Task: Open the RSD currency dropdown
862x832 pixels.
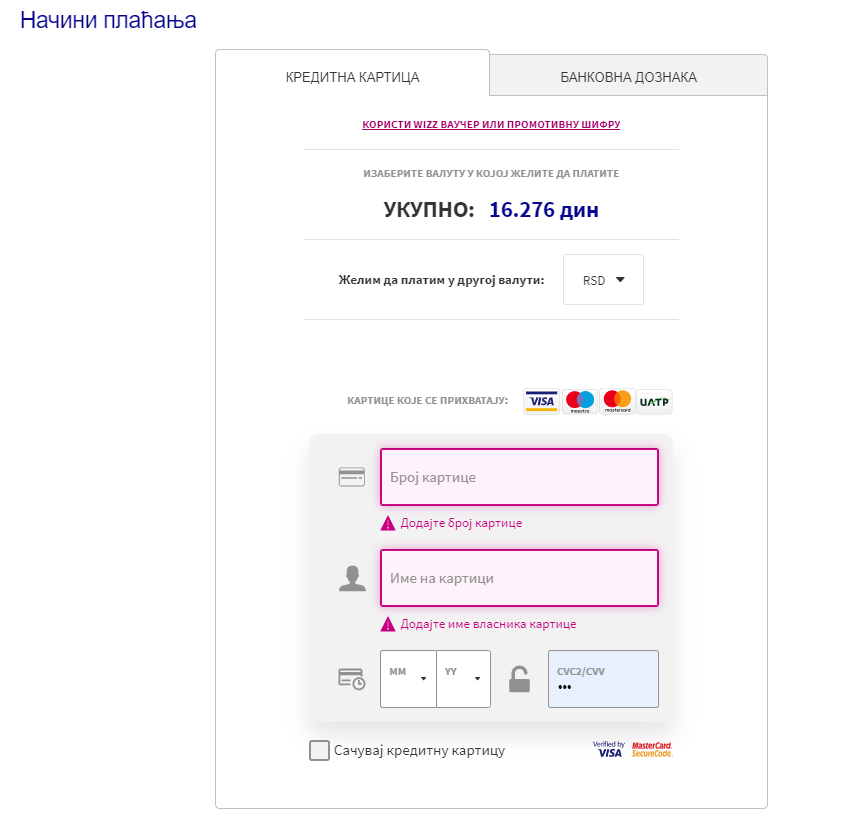Action: tap(603, 280)
